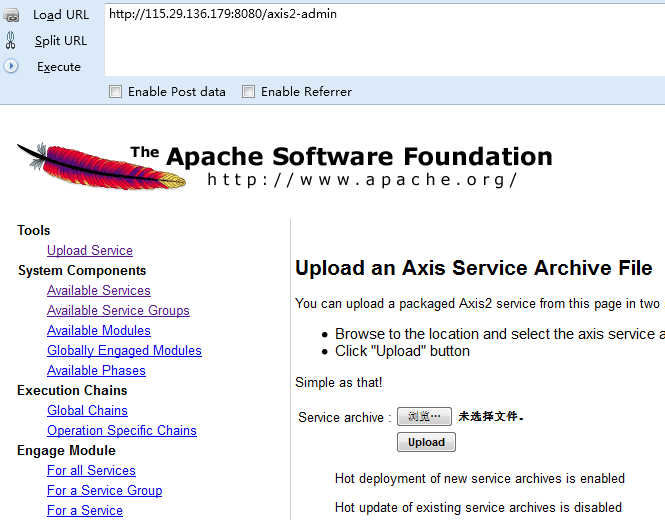
Task: Click the System Components heading
Action: [x=82, y=271]
